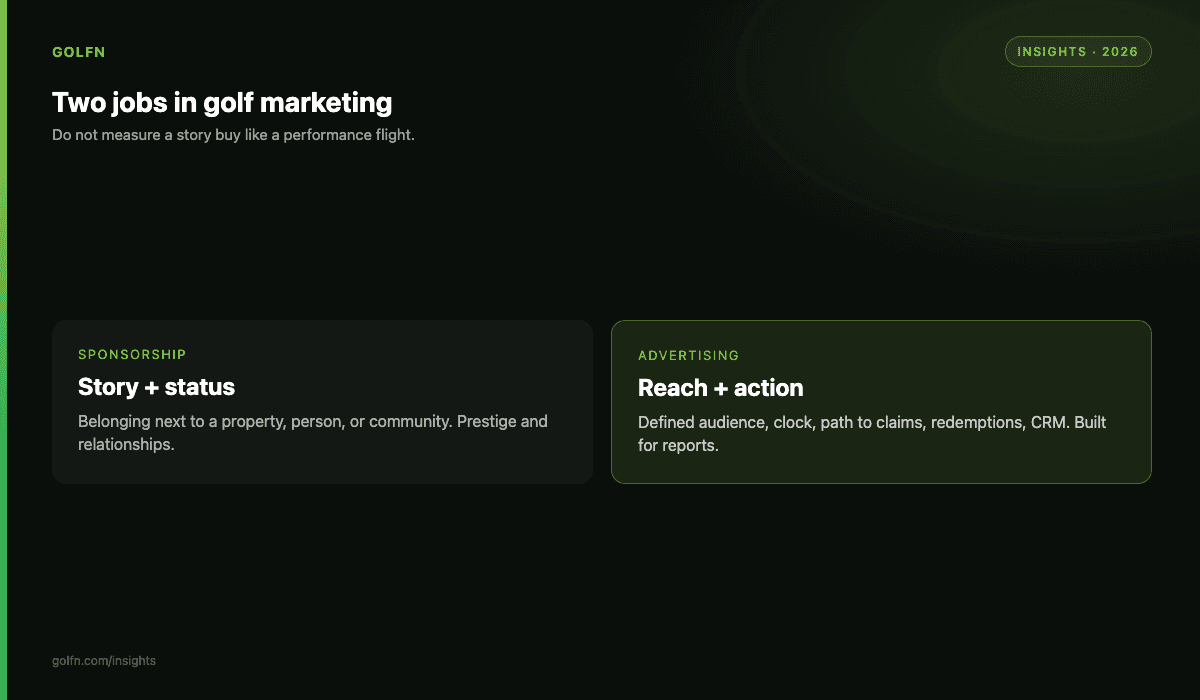Open the golfn.com/insights footer link

tap(104, 661)
